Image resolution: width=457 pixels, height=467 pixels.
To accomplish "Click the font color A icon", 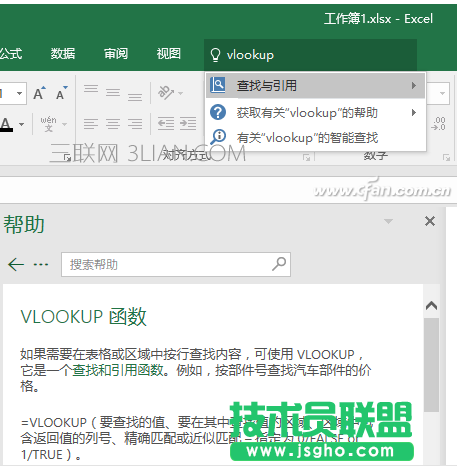I will click(x=6, y=124).
